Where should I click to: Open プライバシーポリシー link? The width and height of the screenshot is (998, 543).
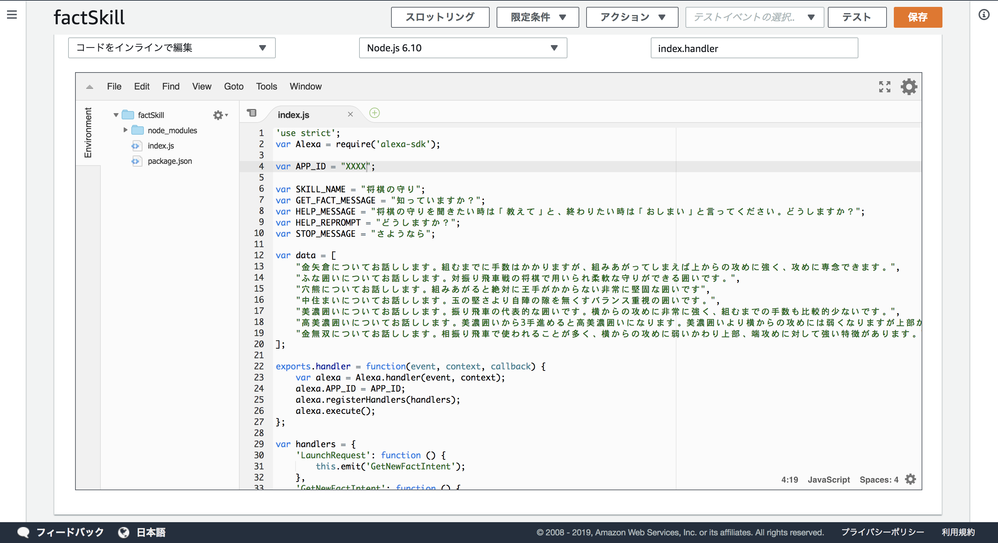882,532
